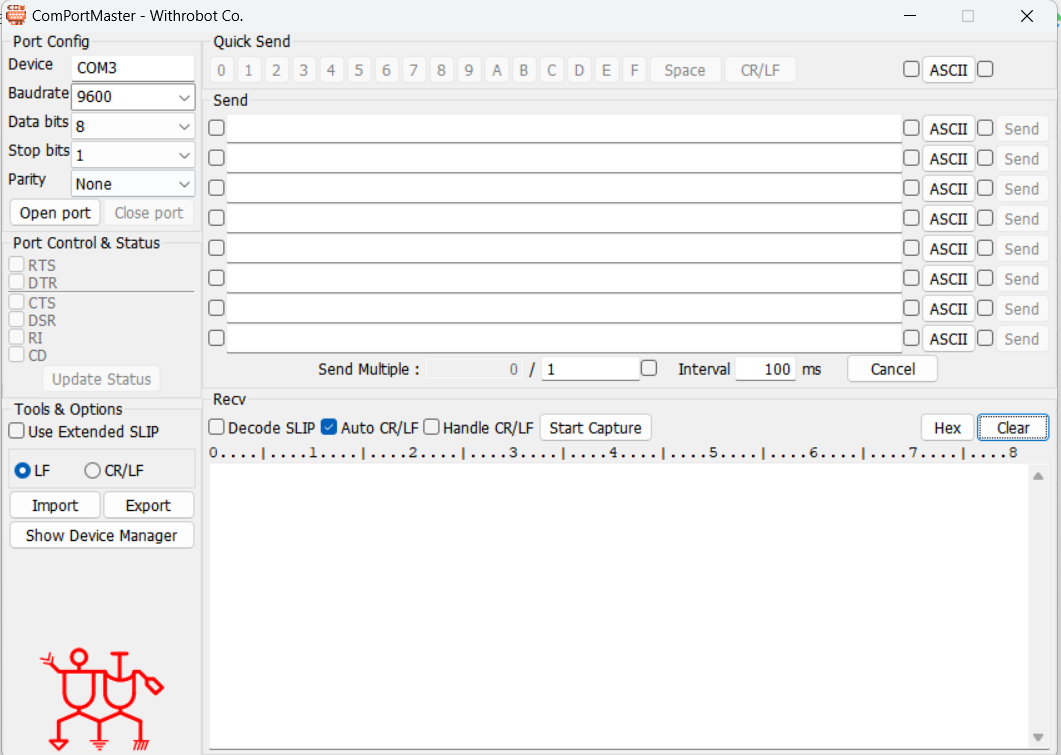
Task: Click the first send row text field
Action: pos(564,129)
